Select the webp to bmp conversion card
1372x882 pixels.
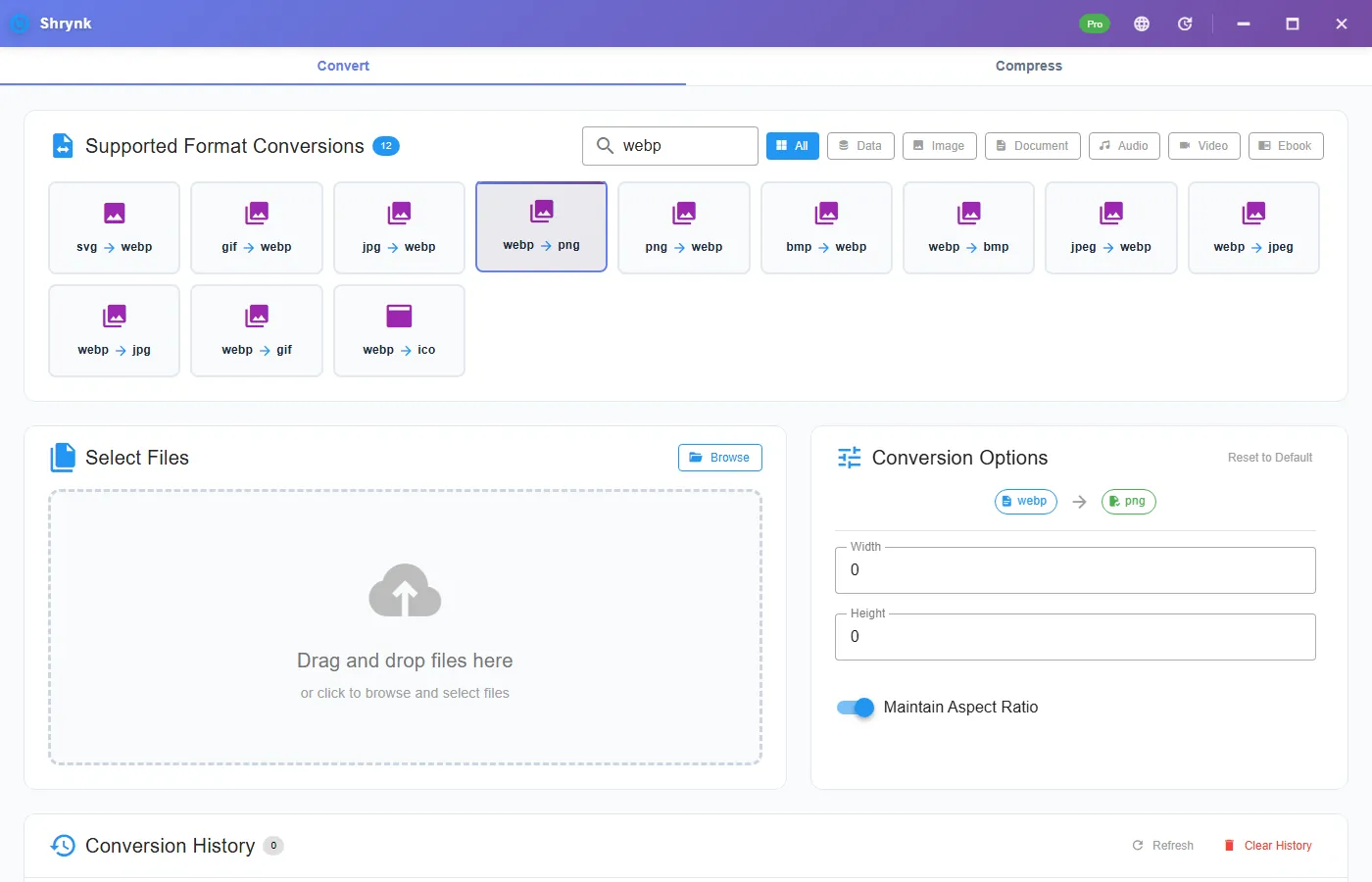tap(968, 227)
